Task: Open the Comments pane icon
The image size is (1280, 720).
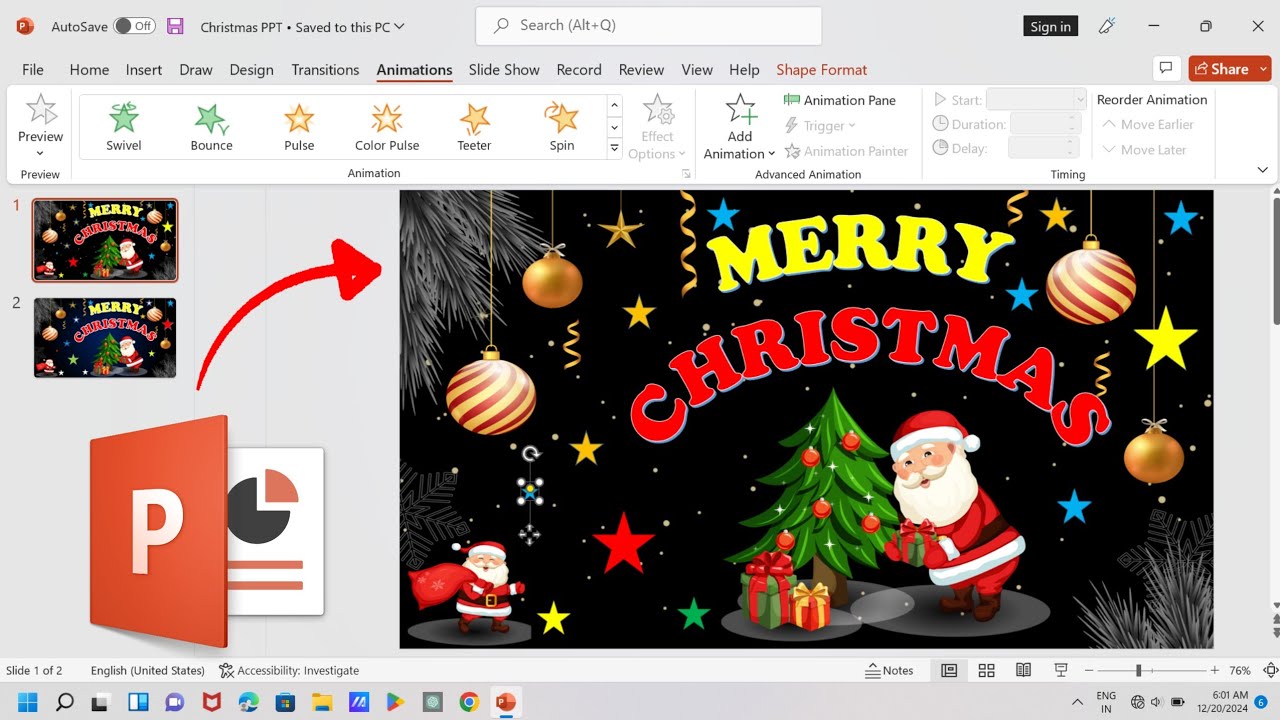Action: coord(1165,69)
